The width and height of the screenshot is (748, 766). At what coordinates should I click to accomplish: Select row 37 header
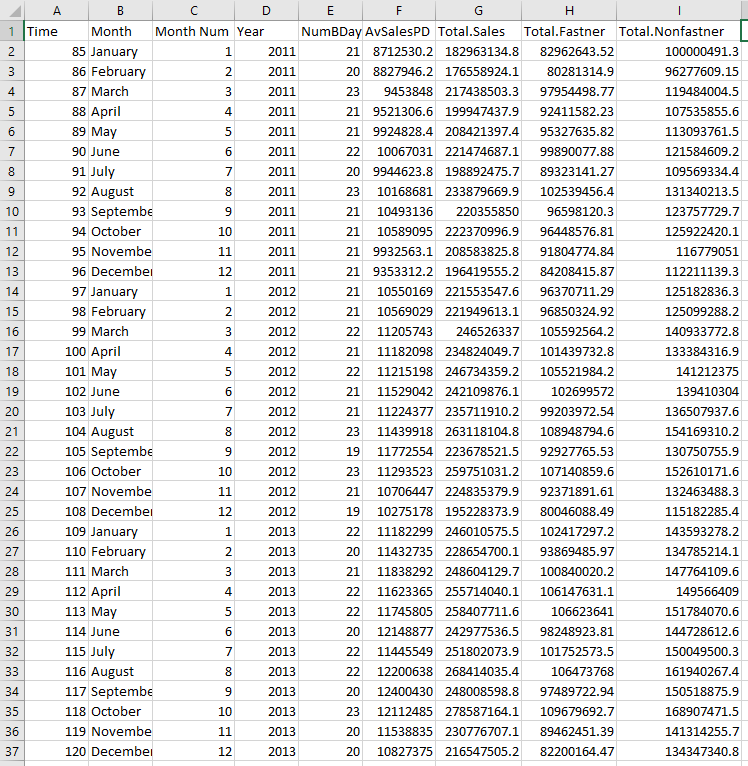[12, 751]
